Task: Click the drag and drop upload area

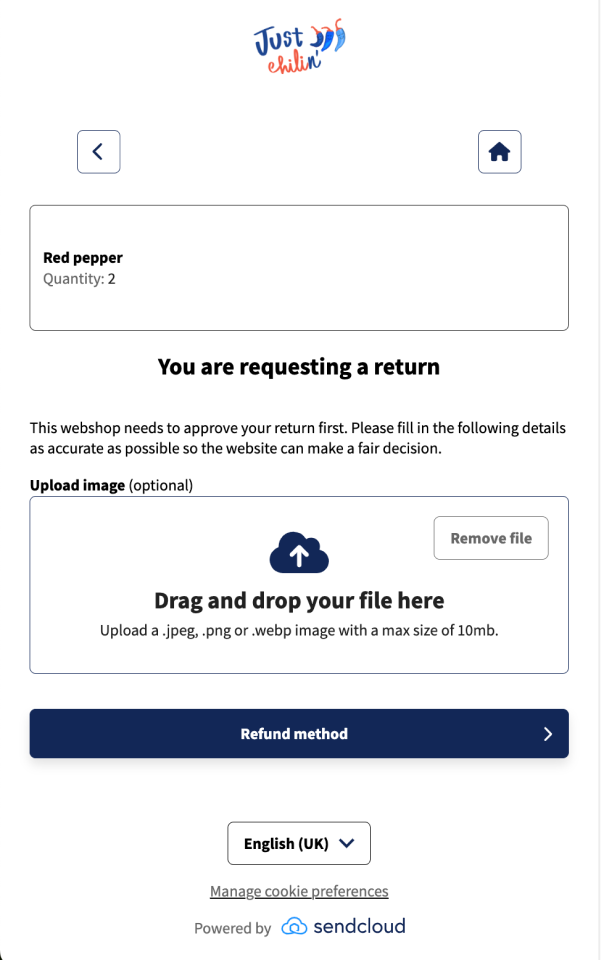Action: 299,585
